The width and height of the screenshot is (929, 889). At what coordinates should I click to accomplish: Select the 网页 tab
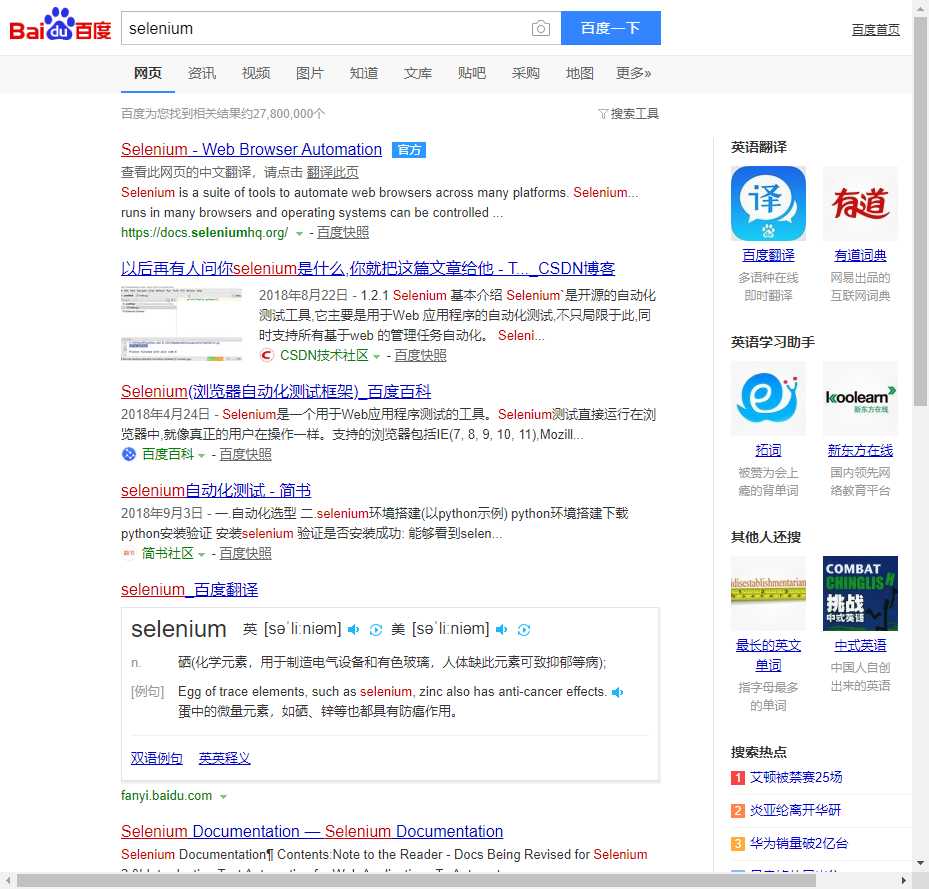click(x=148, y=73)
